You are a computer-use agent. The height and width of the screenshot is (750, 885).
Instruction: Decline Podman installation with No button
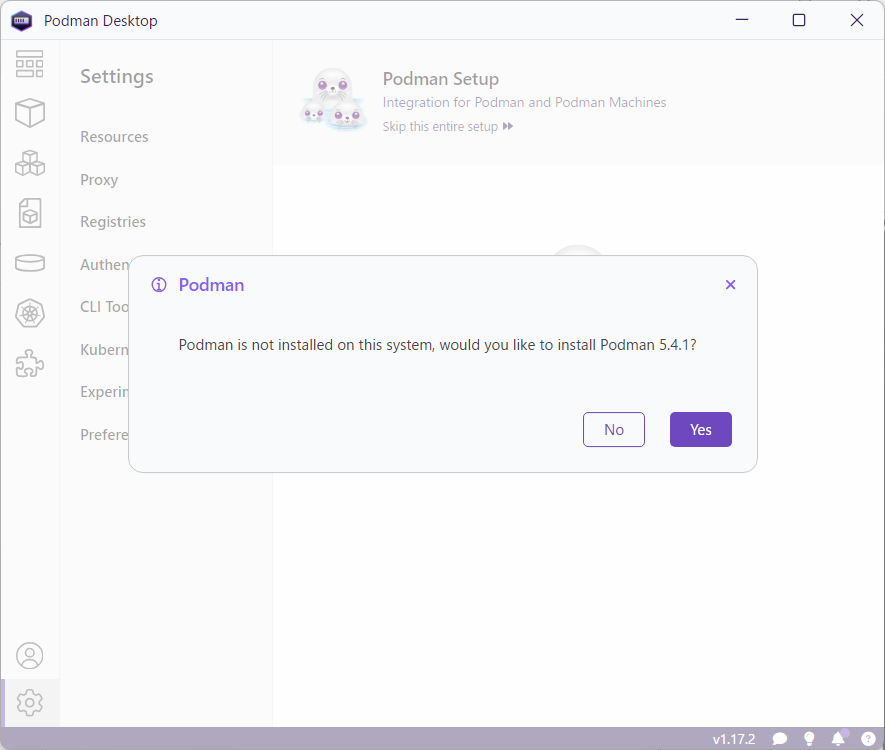(614, 429)
